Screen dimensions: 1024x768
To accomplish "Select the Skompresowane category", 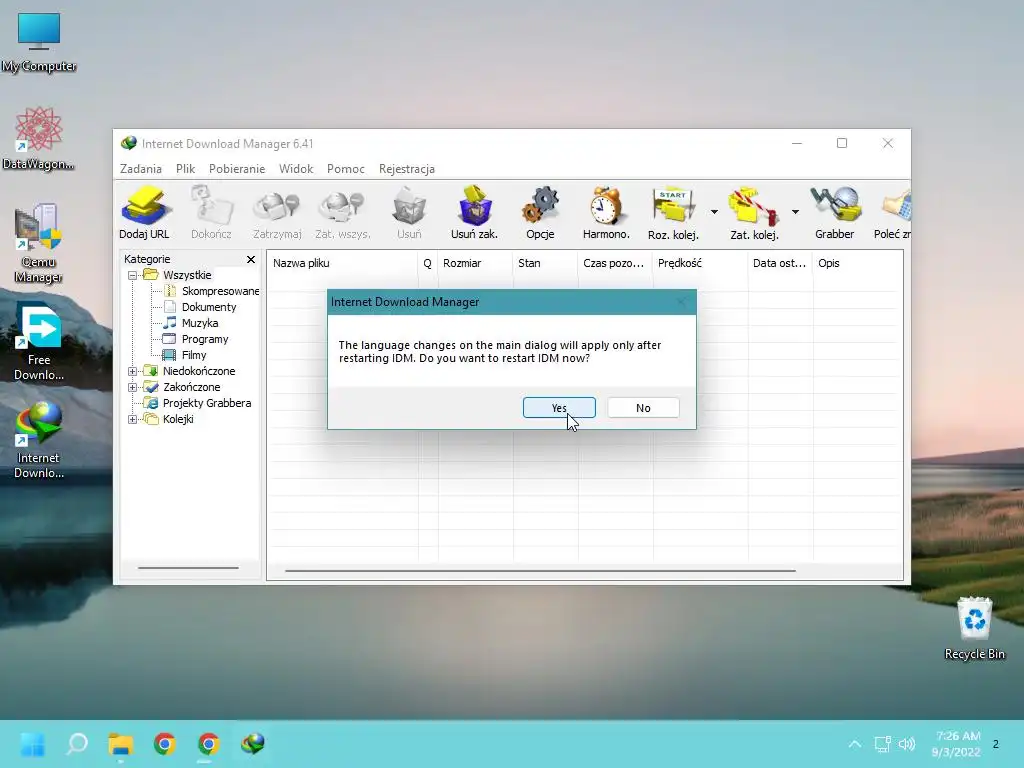I will tap(211, 291).
